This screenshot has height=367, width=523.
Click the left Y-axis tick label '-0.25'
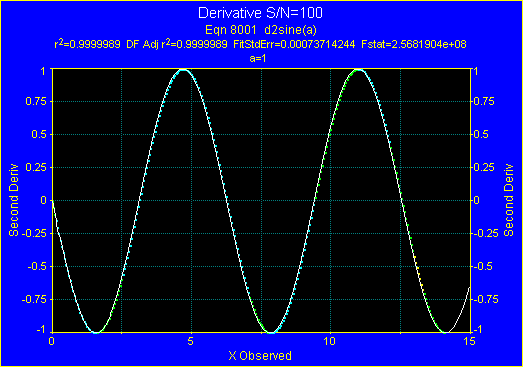tap(34, 233)
